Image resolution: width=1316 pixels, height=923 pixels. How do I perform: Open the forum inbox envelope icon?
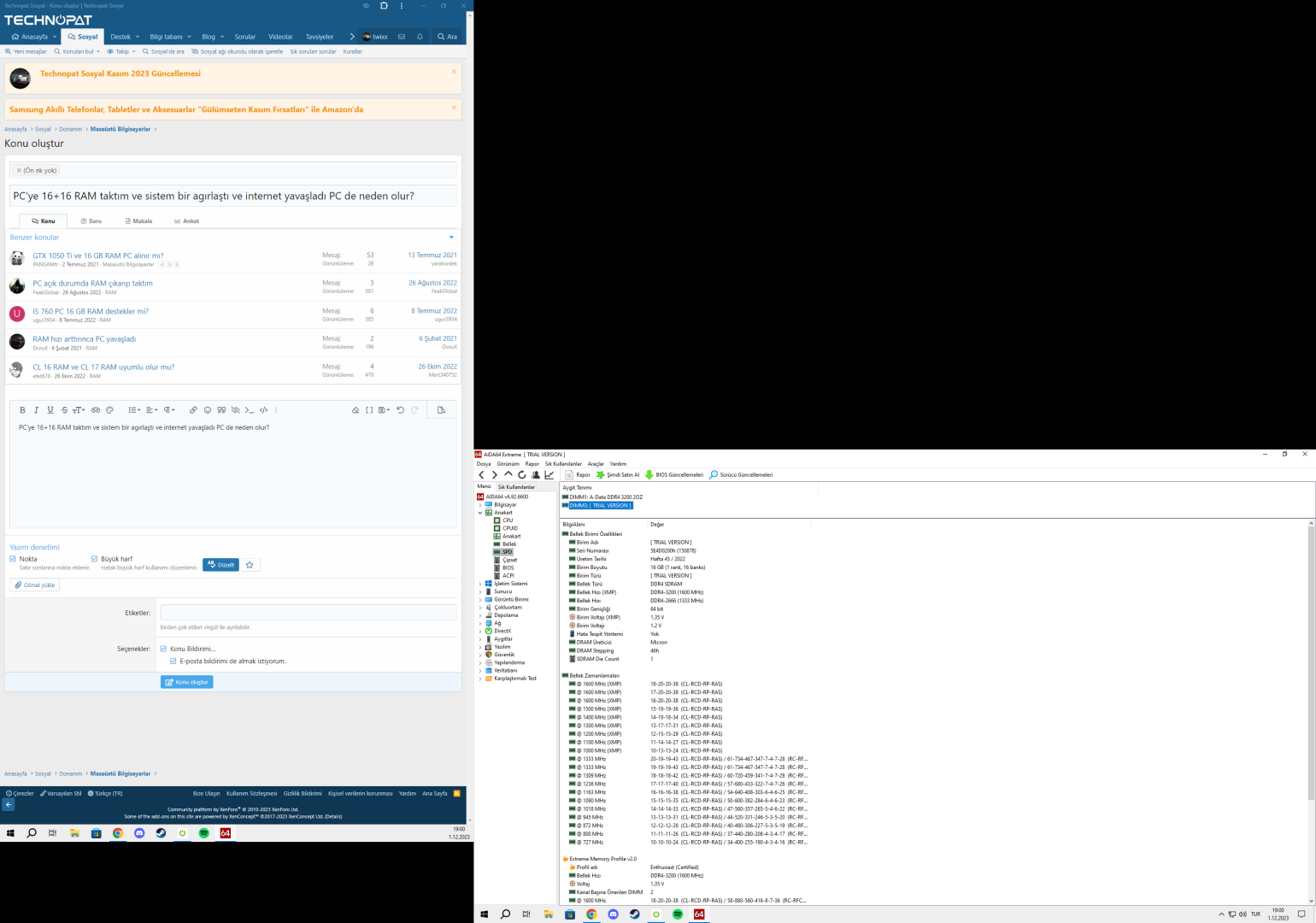(402, 37)
